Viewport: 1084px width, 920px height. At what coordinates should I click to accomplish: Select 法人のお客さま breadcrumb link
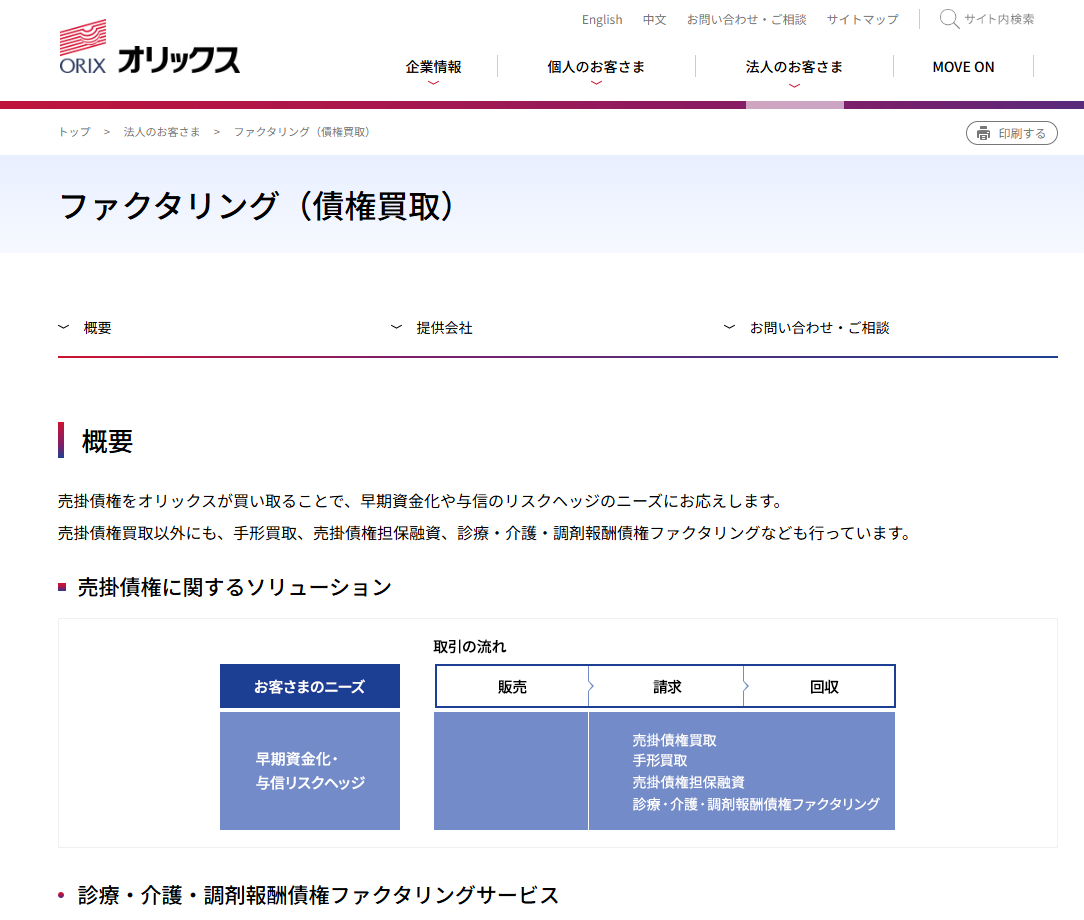click(x=162, y=132)
